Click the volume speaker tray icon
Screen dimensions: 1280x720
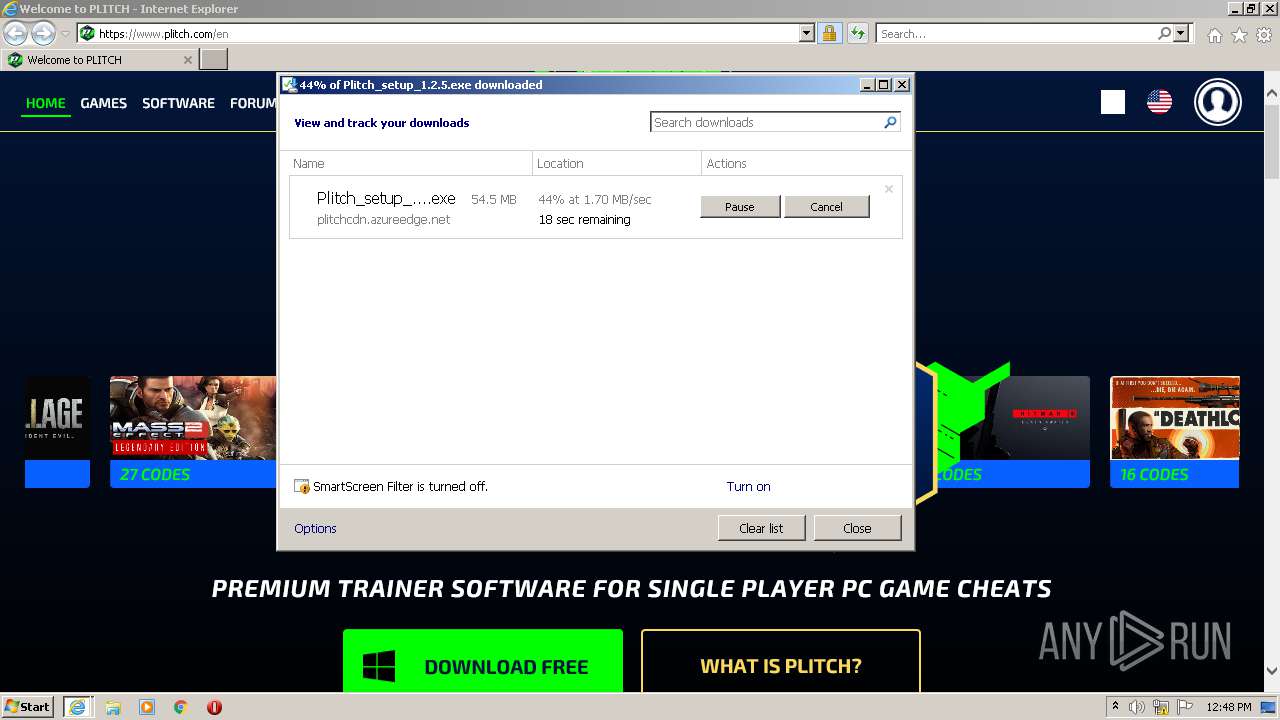click(1137, 707)
